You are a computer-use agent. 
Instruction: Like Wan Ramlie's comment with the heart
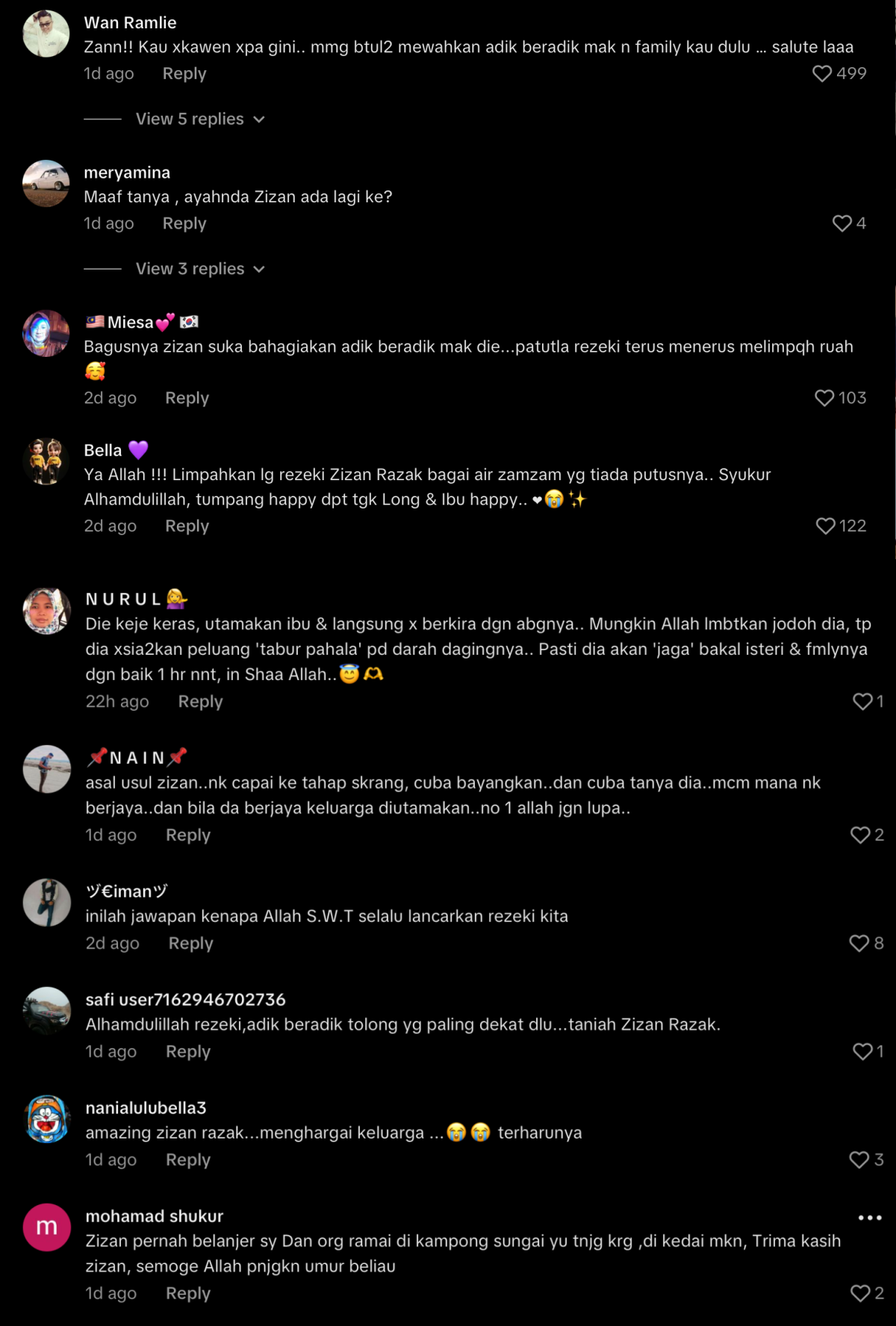point(822,73)
